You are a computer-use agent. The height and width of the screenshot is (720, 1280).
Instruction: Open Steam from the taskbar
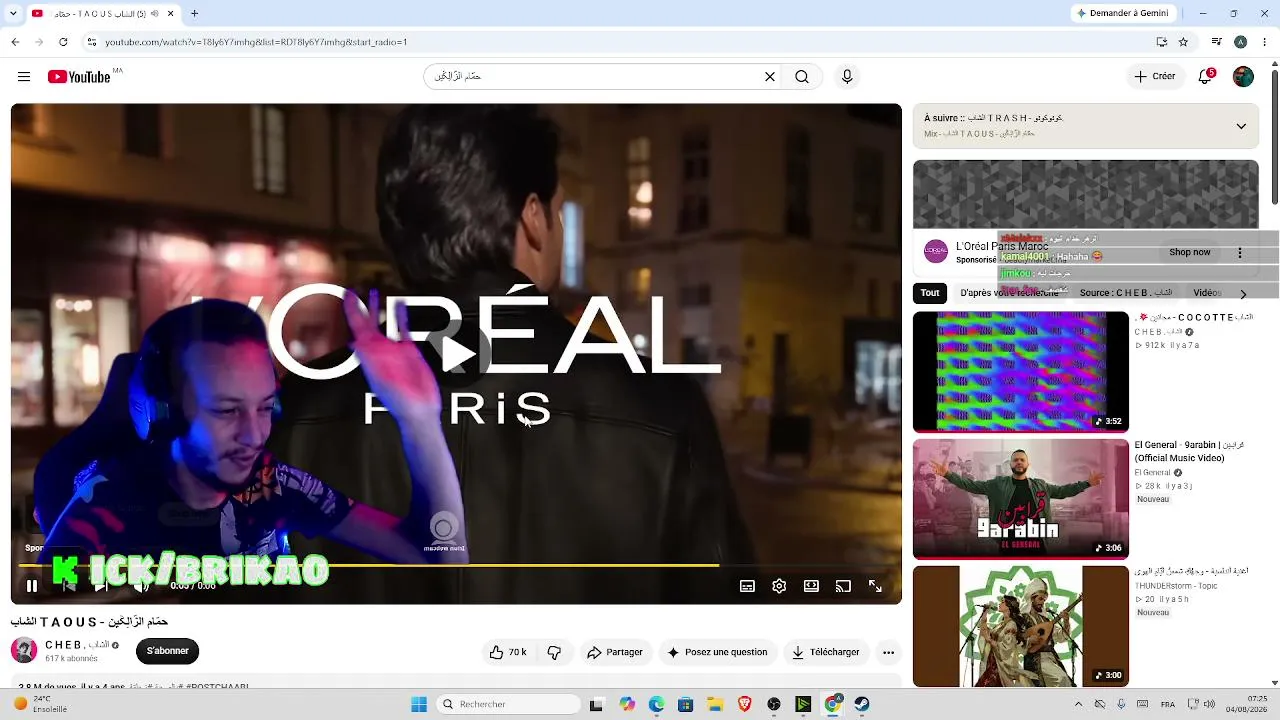pos(862,704)
